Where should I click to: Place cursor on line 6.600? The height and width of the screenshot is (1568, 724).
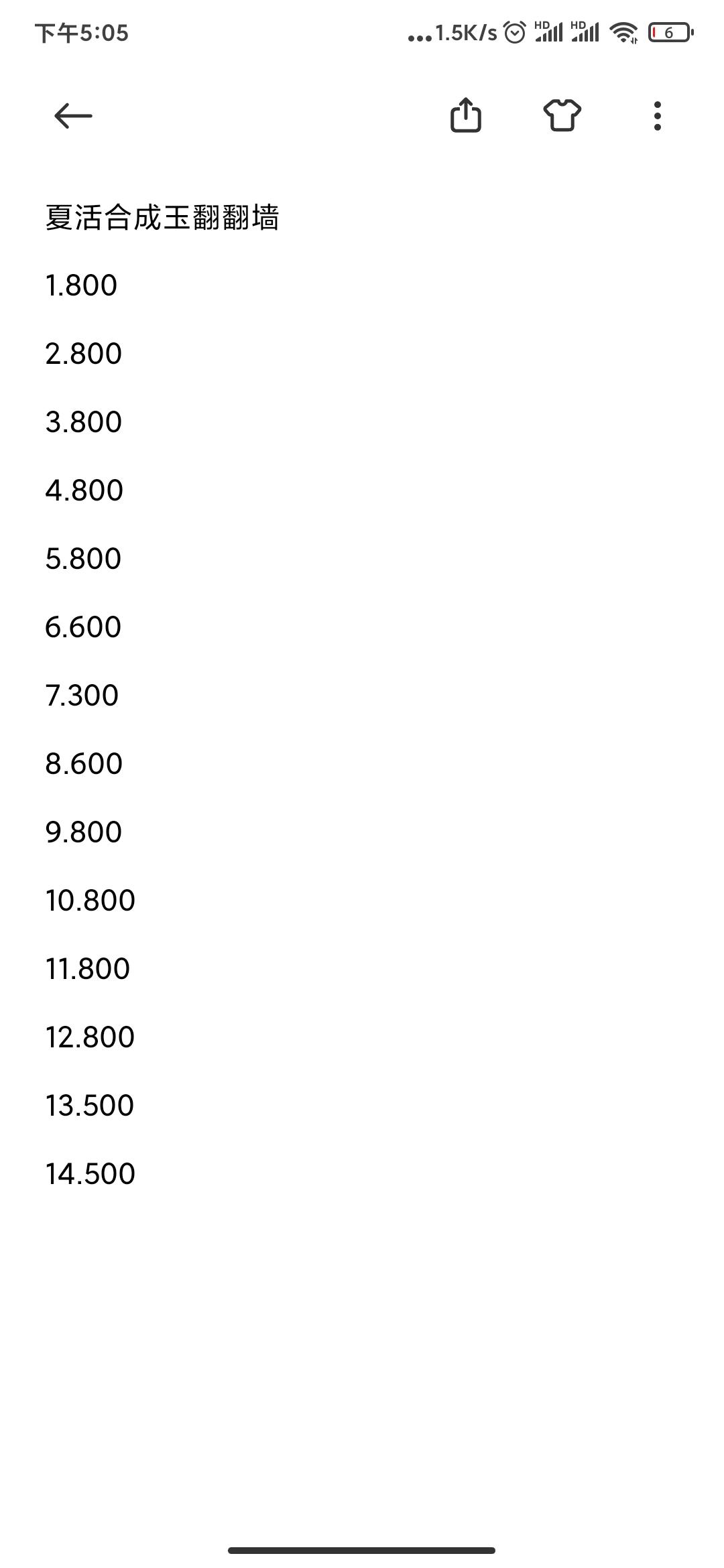click(83, 627)
